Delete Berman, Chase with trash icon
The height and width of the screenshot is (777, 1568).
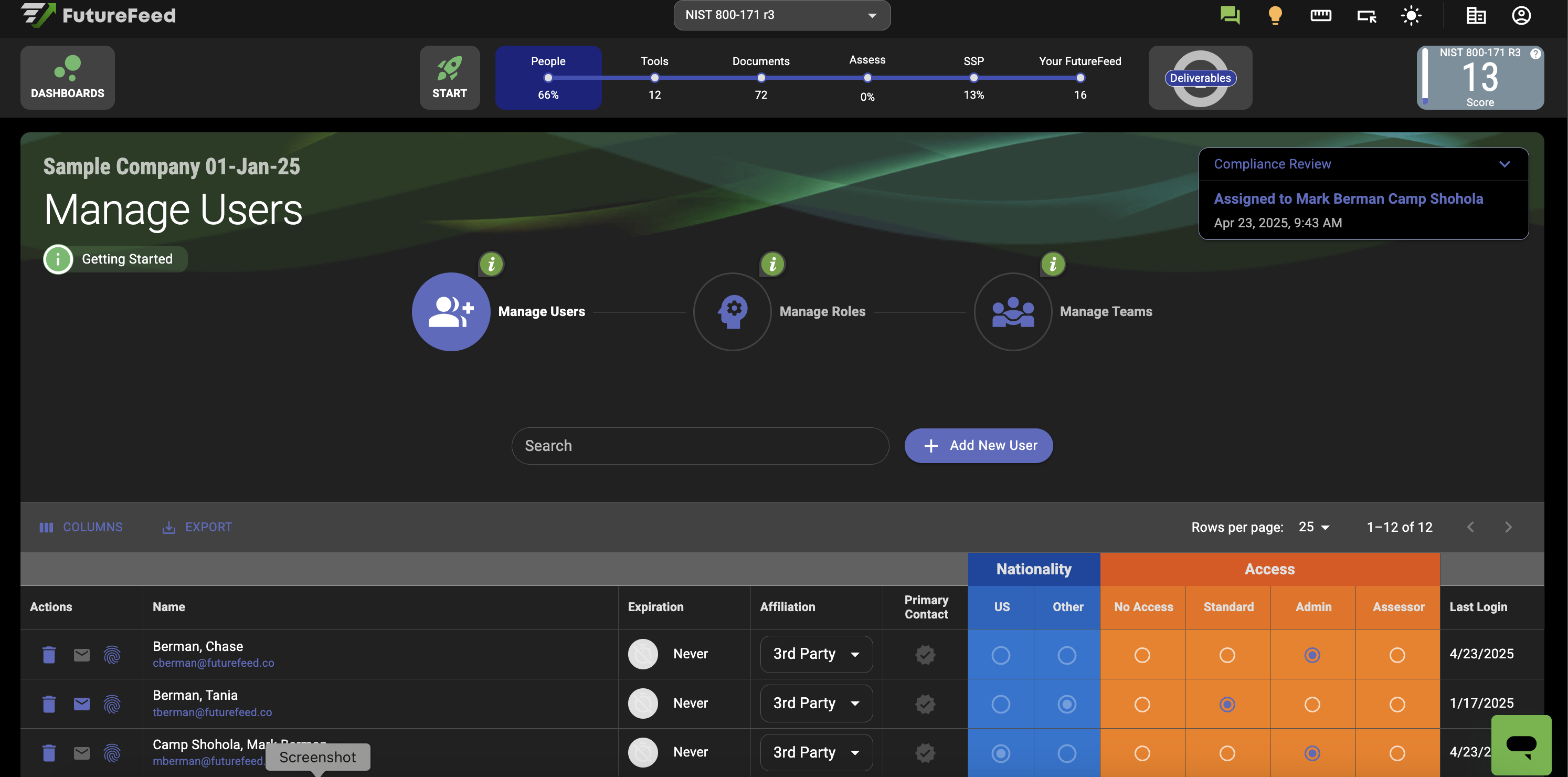pos(49,655)
